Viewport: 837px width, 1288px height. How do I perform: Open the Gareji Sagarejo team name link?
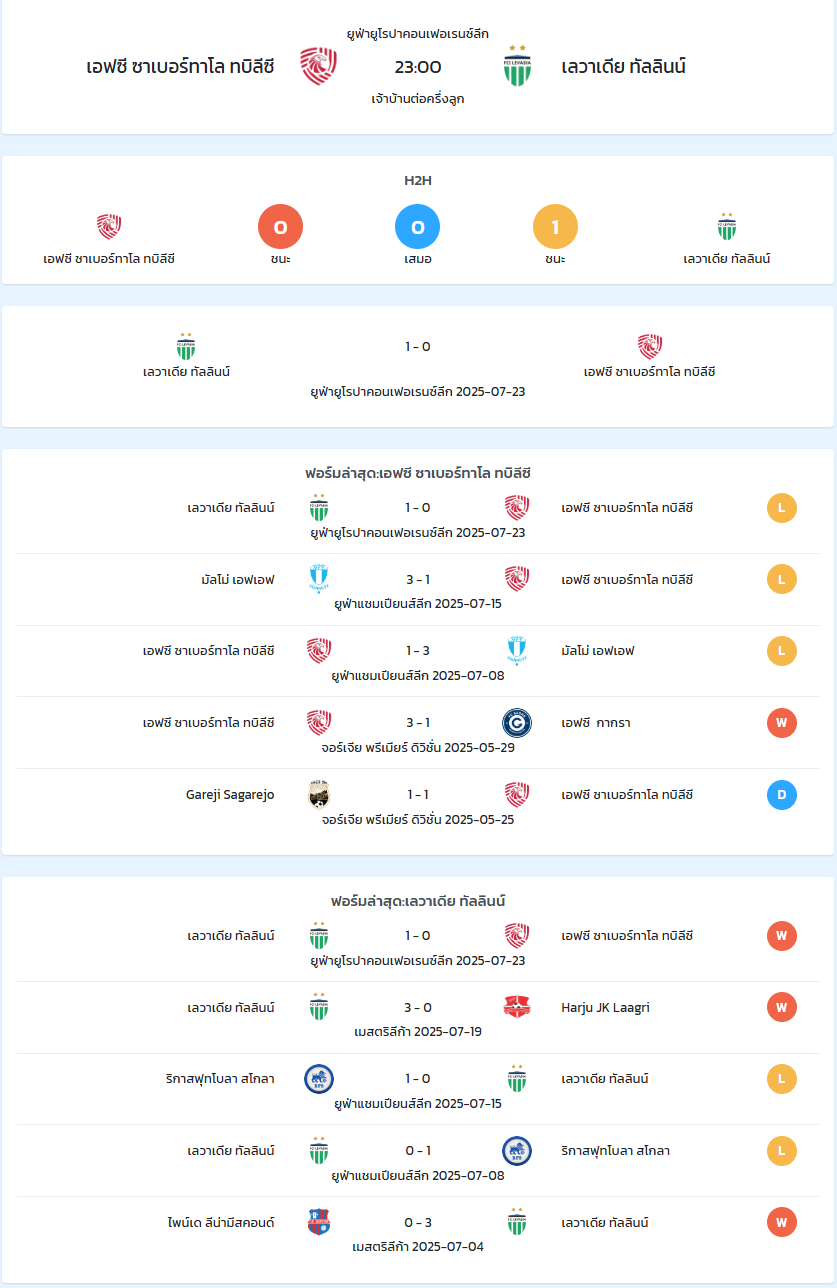pyautogui.click(x=230, y=795)
